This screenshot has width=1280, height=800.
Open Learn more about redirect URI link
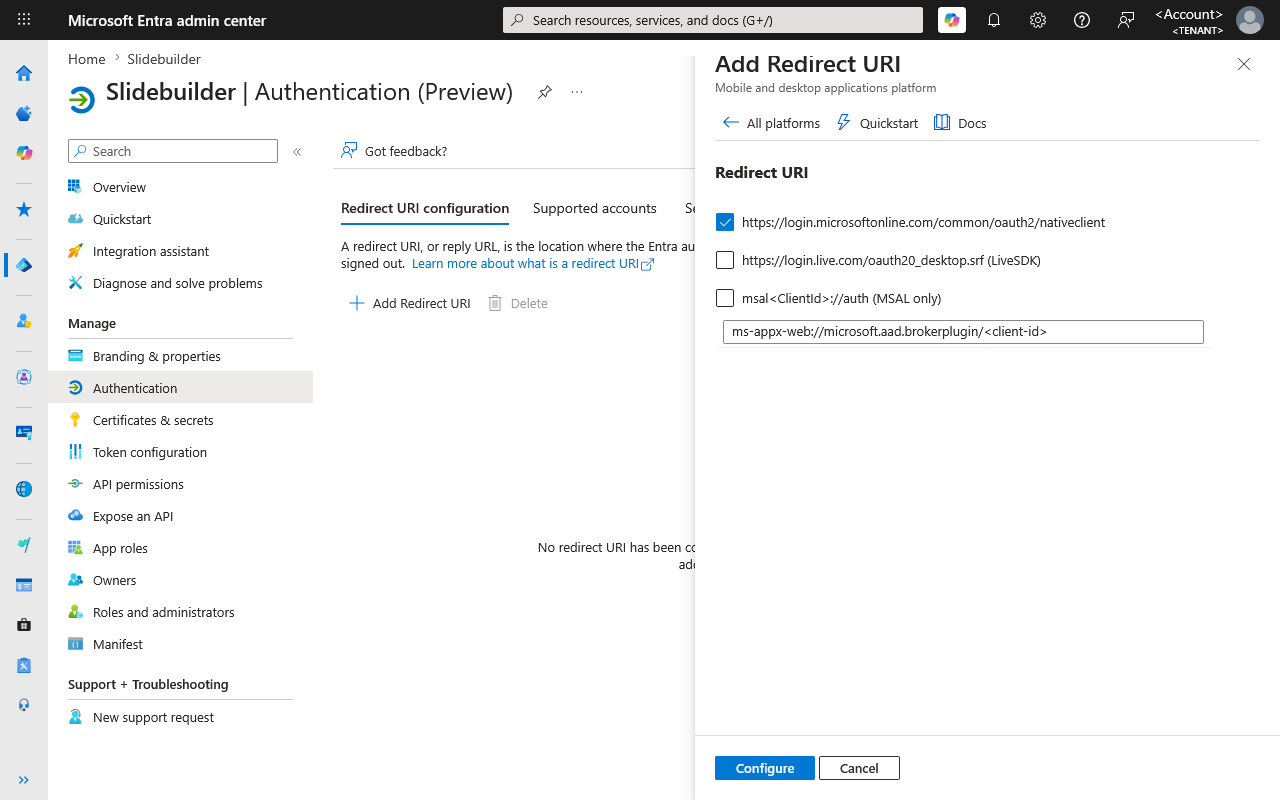[532, 264]
